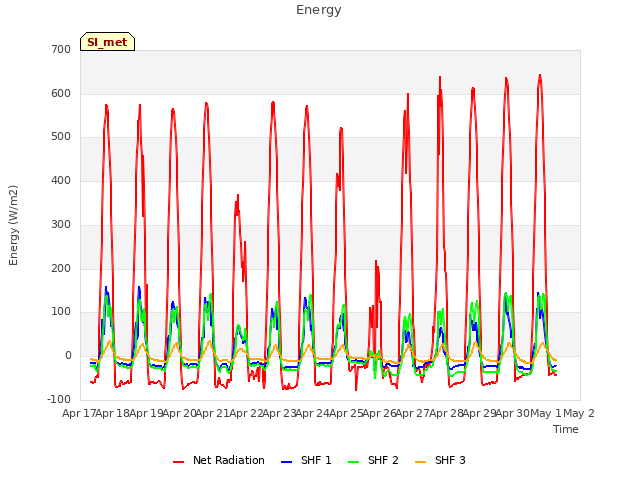The height and width of the screenshot is (480, 640).
Task: Click the Energy (W/m2) y-axis label
Action: pyautogui.click(x=13, y=225)
